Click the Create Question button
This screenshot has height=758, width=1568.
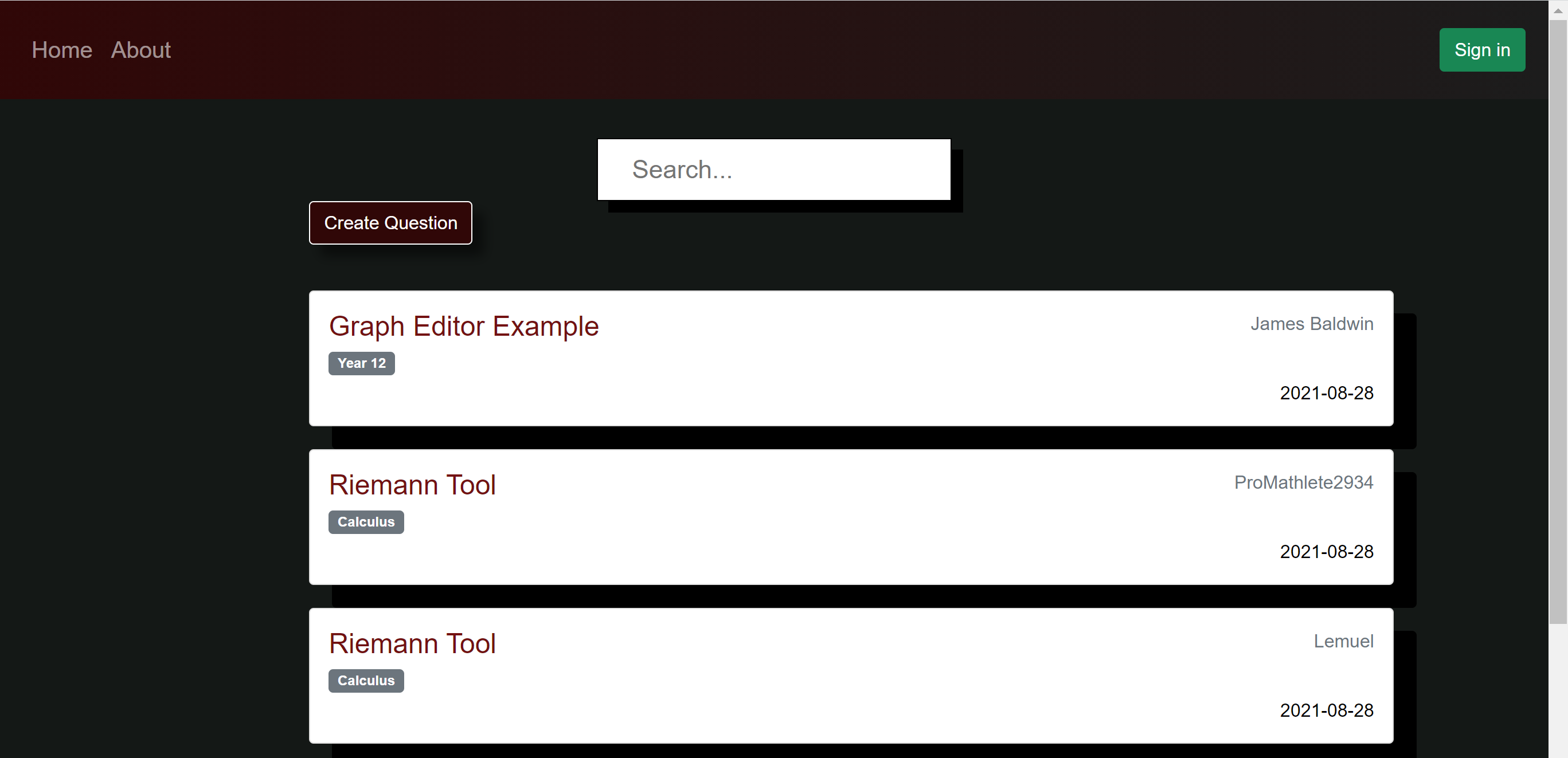tap(390, 223)
